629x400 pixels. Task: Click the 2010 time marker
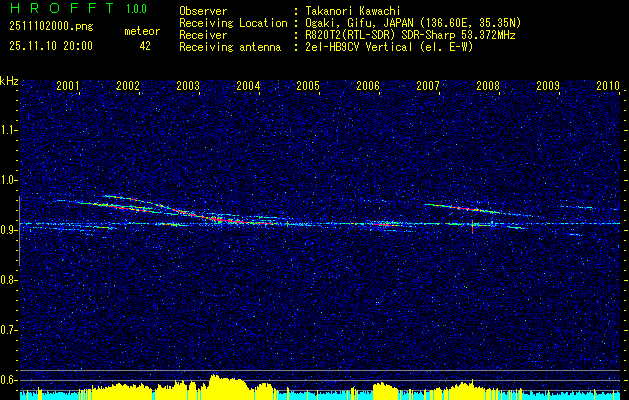tap(608, 85)
